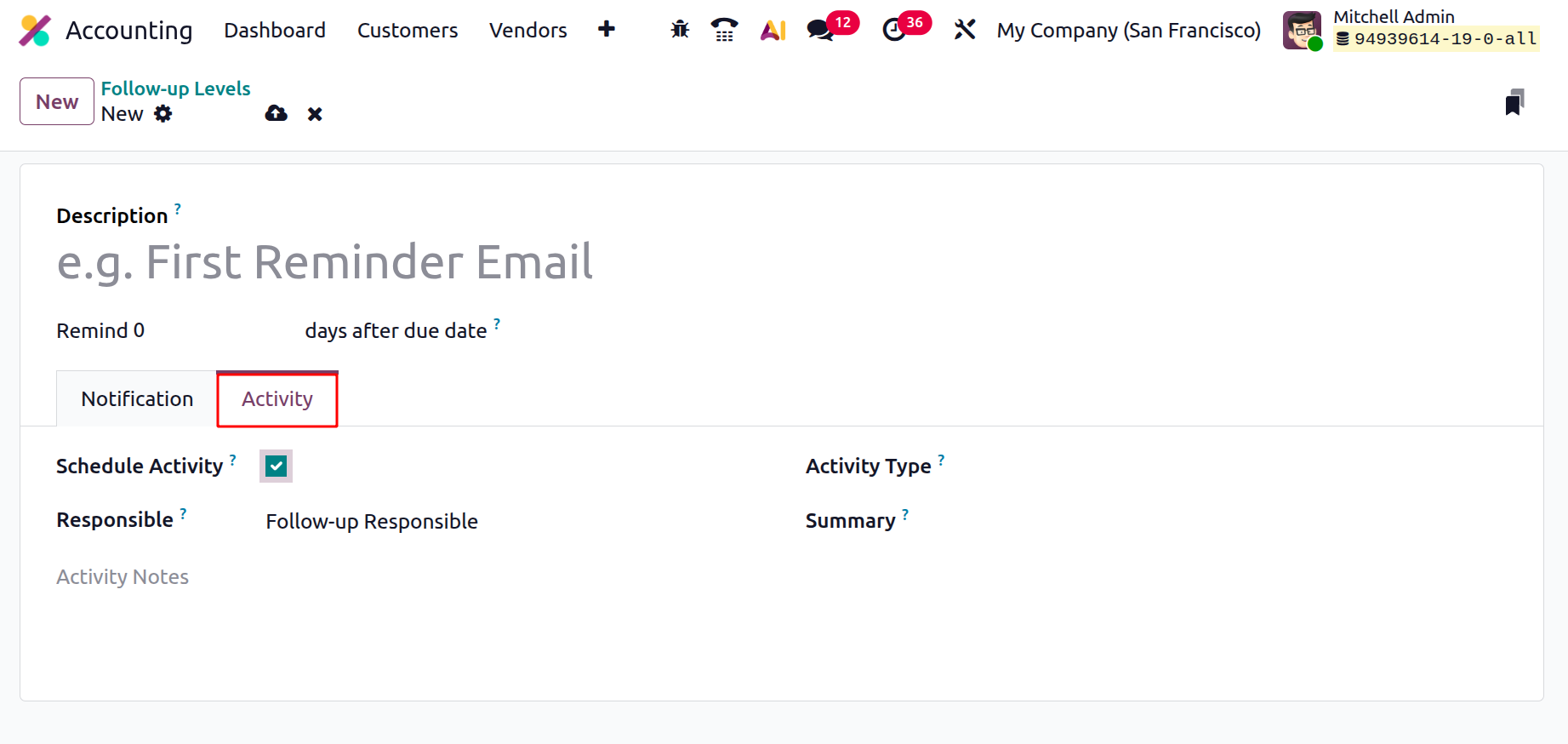Image resolution: width=1568 pixels, height=744 pixels.
Task: Discard changes with the X icon
Action: pos(315,114)
